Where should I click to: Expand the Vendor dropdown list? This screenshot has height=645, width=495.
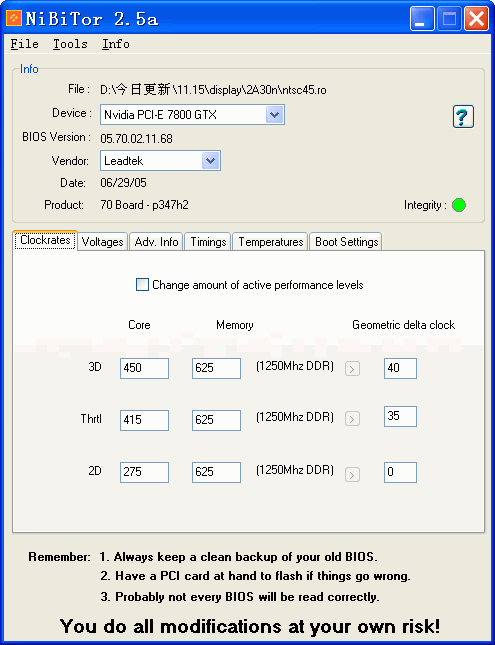click(211, 160)
